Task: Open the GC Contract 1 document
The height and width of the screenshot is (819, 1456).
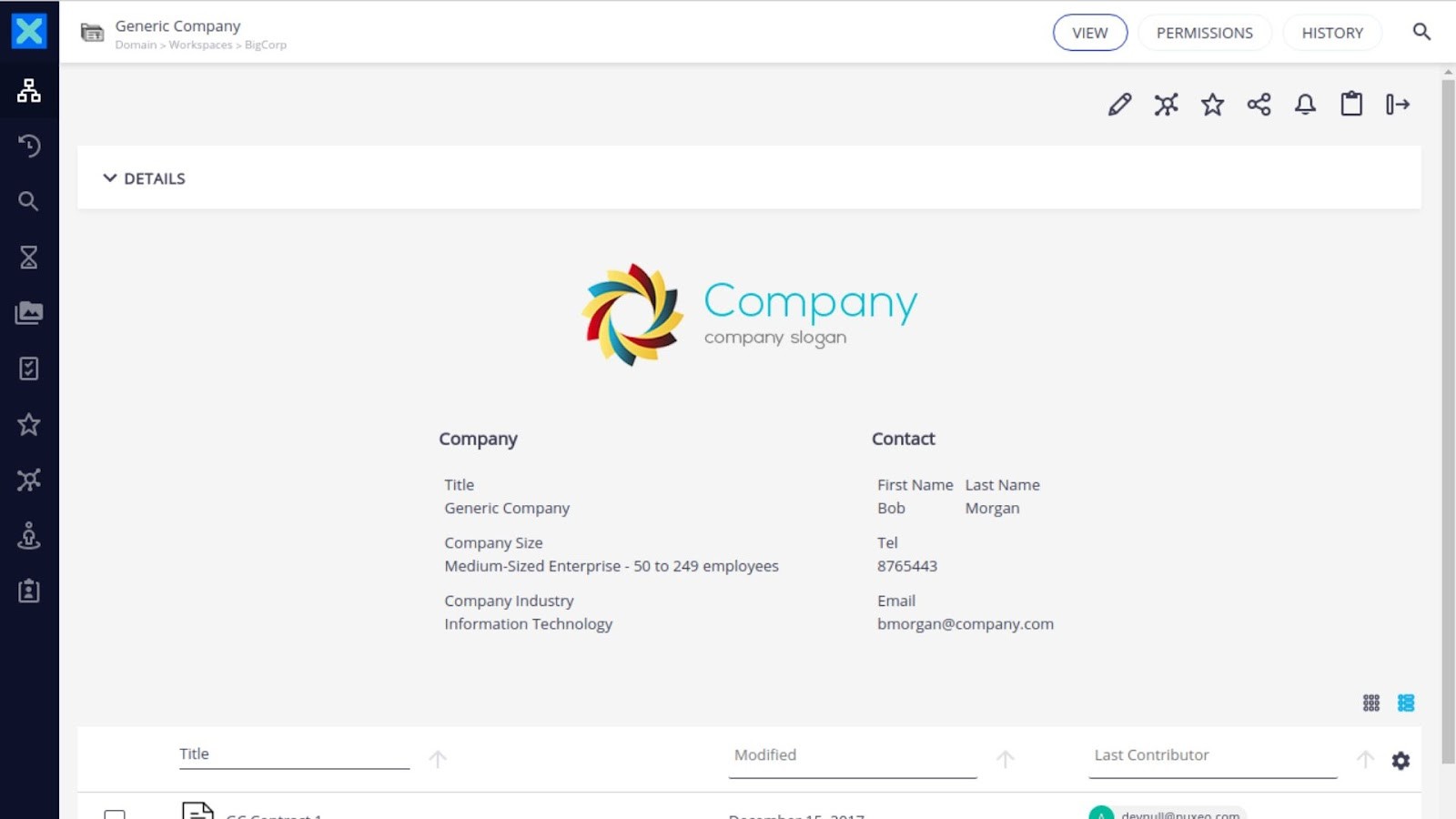Action: tap(272, 815)
